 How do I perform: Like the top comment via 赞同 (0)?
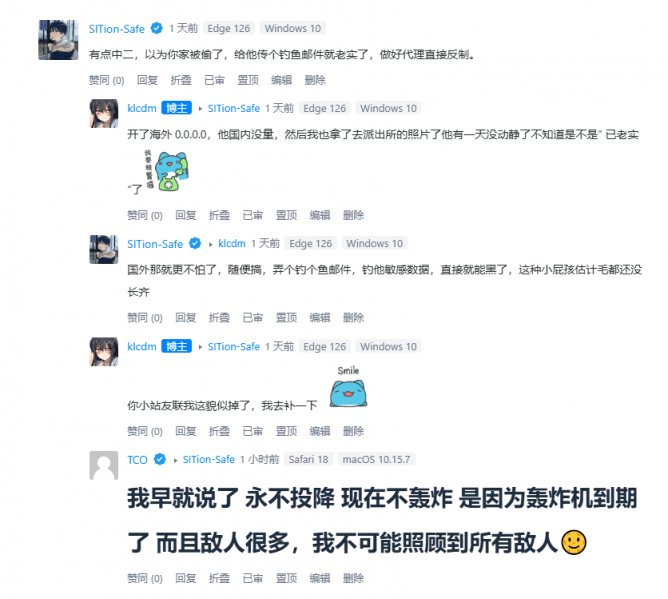click(107, 80)
